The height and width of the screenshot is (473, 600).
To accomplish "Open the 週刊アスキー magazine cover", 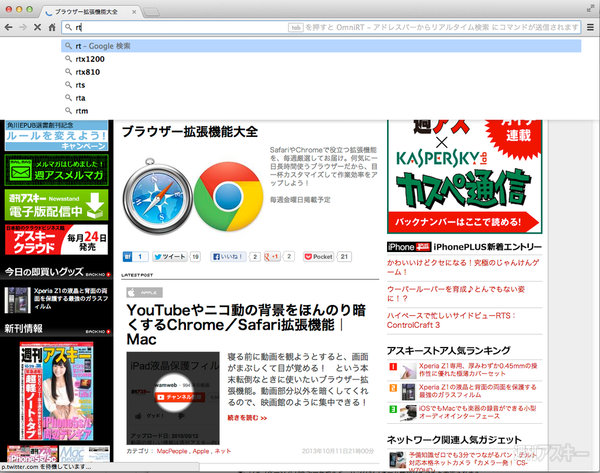I will click(56, 391).
